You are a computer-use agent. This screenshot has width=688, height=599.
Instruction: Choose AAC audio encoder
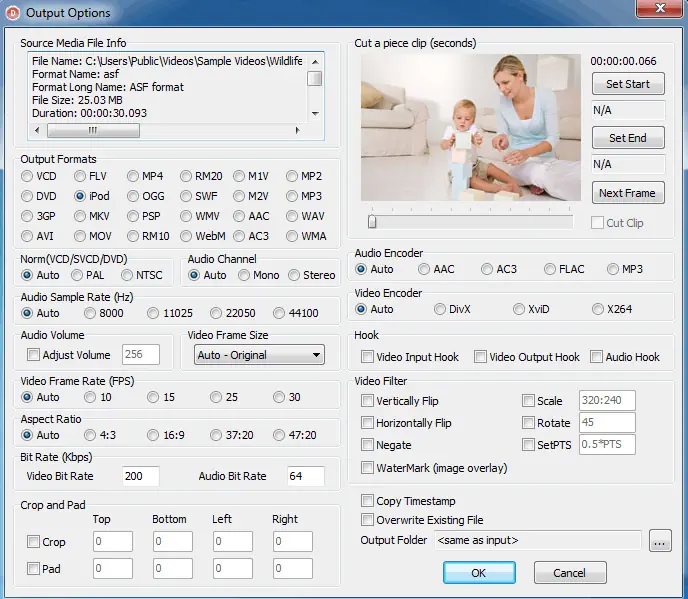(x=424, y=269)
